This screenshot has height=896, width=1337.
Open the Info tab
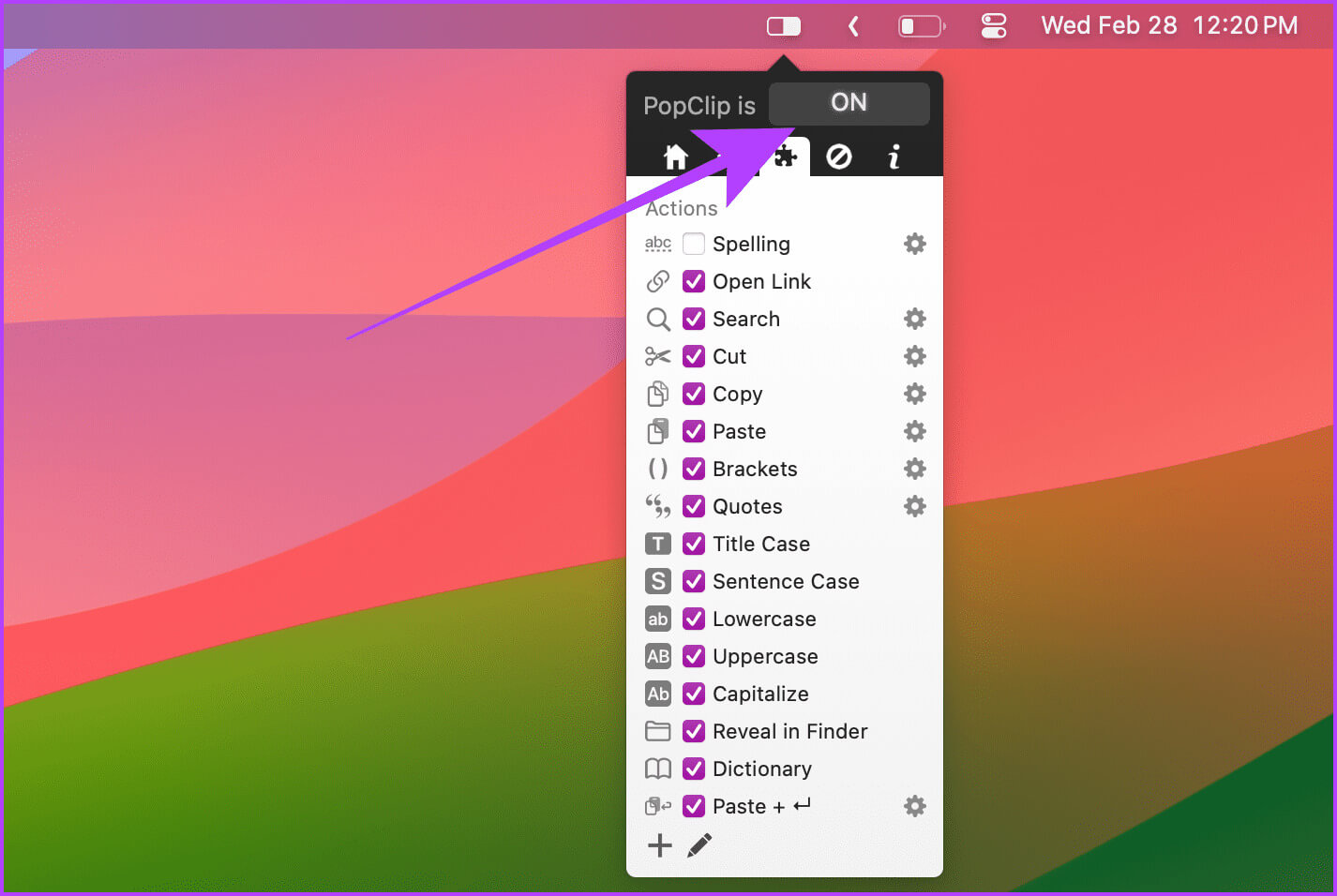click(x=894, y=157)
